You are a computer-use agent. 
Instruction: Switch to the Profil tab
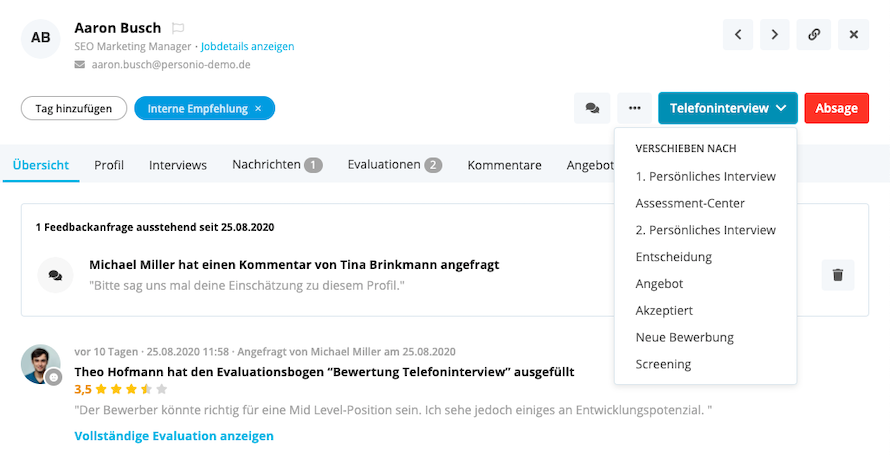click(x=109, y=165)
